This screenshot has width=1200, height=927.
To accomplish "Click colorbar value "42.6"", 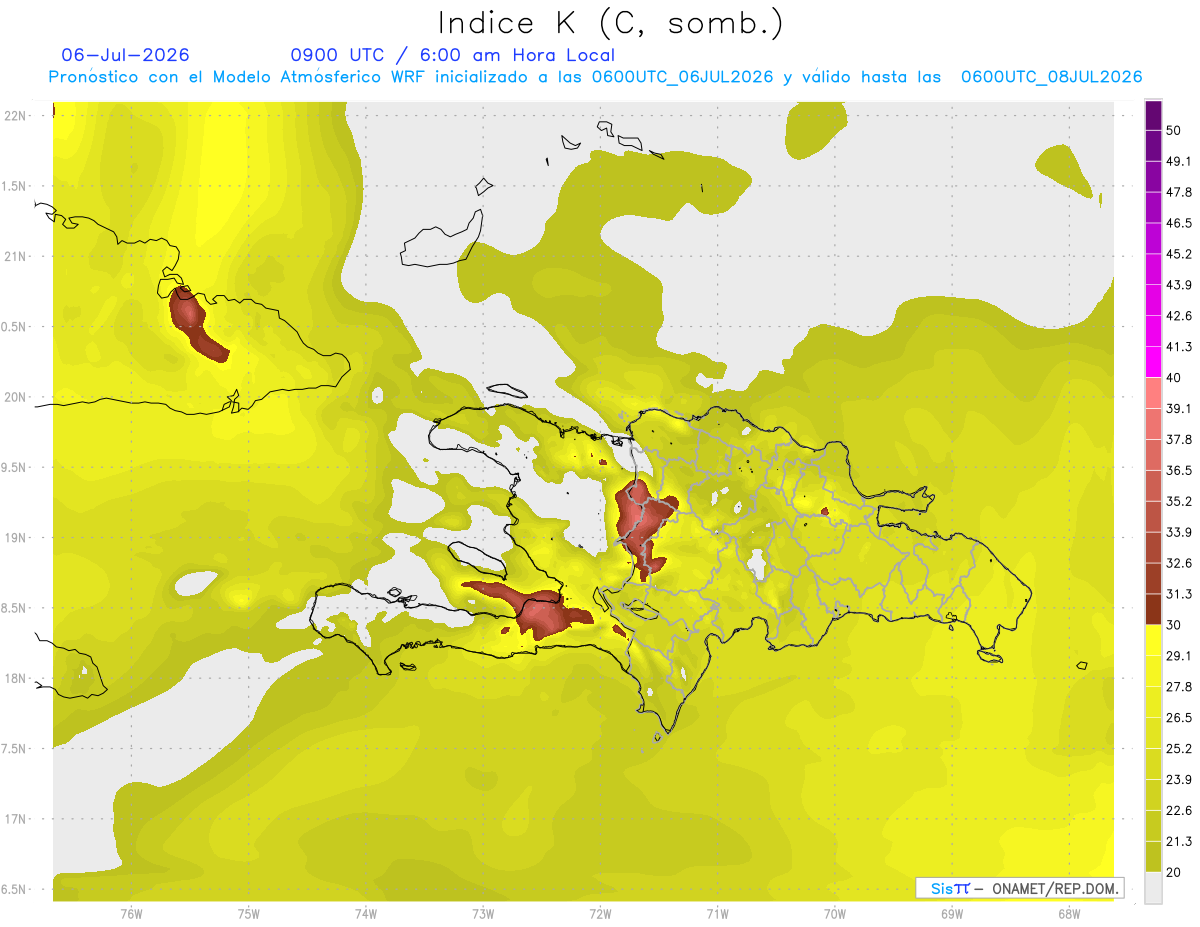I will tap(1180, 316).
